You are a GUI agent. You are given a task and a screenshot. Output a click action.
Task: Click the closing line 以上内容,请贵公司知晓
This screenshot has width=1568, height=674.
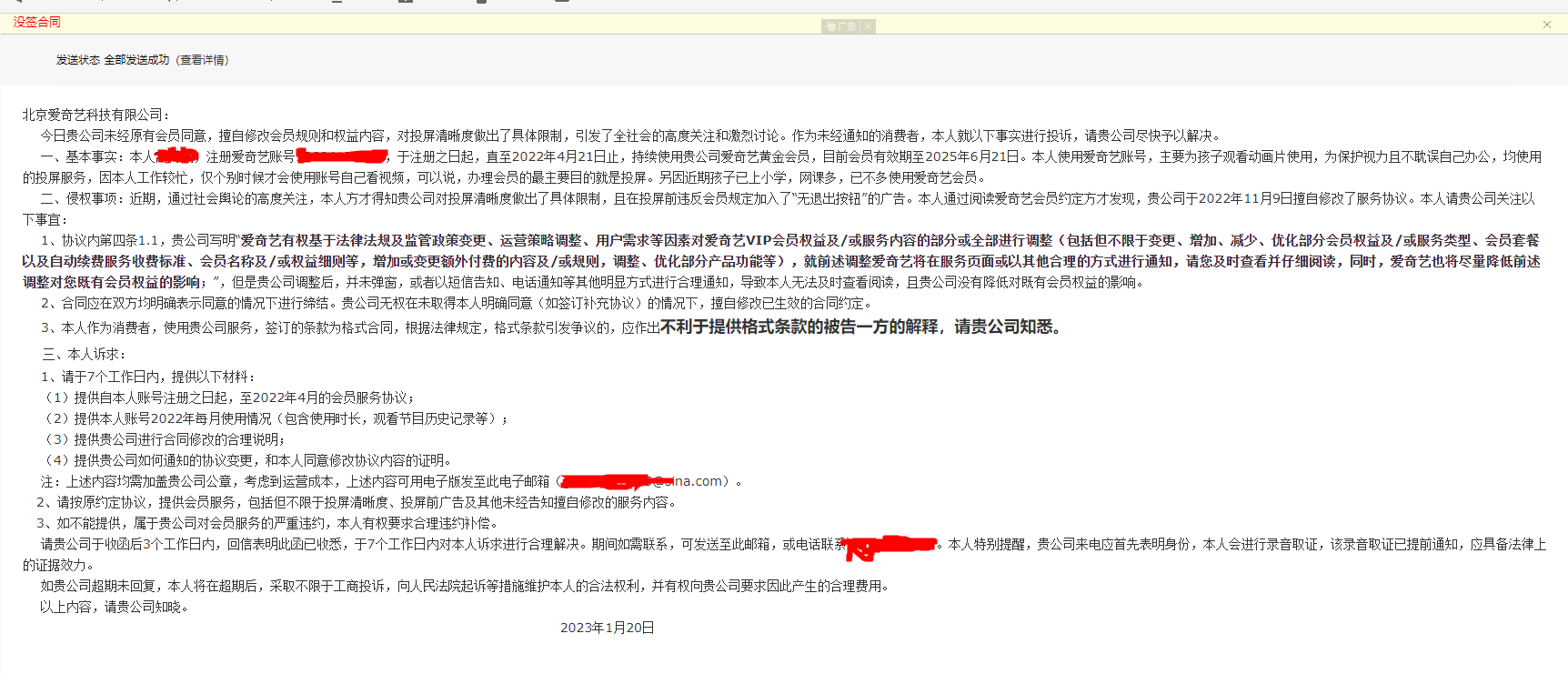coord(116,607)
